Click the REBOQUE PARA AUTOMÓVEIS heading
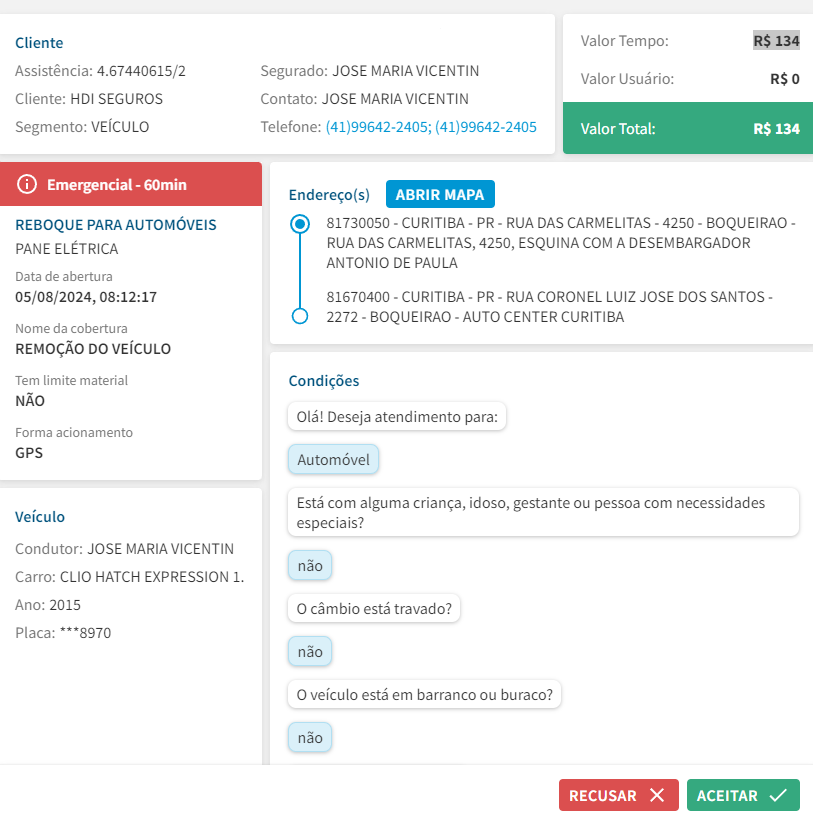The height and width of the screenshot is (815, 813). coord(116,225)
